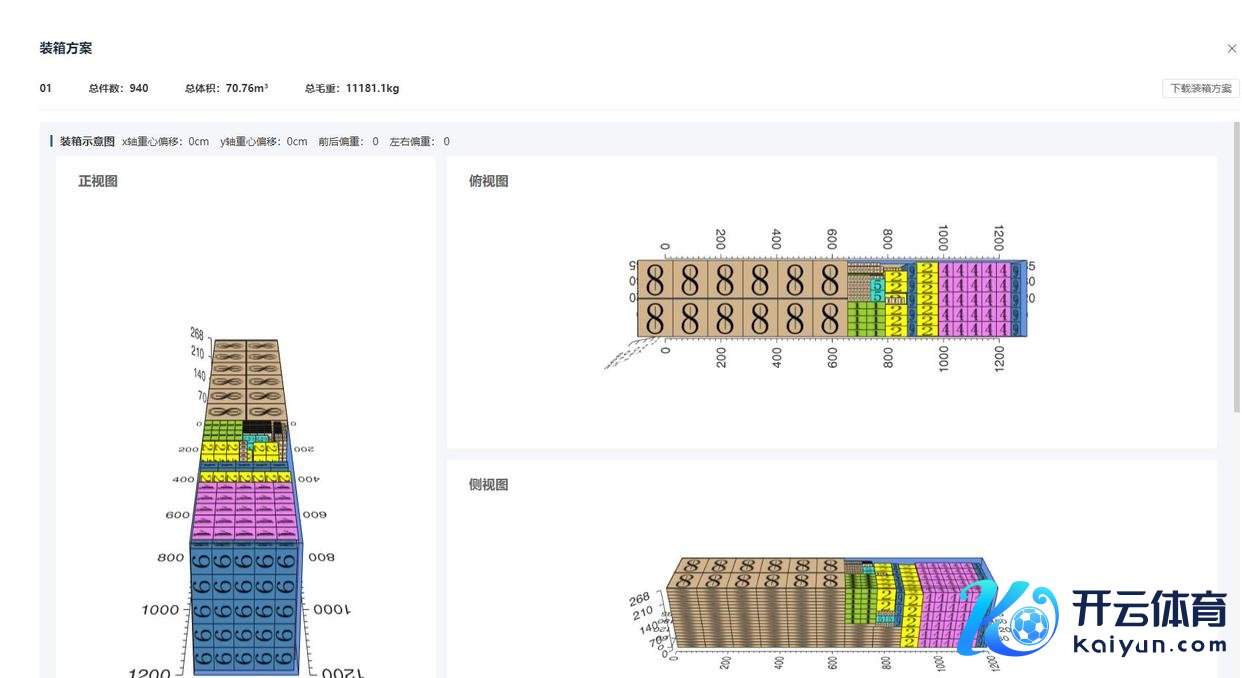The width and height of the screenshot is (1242, 678).
Task: Click the 总体积 70.76m³ value
Action: pos(226,88)
